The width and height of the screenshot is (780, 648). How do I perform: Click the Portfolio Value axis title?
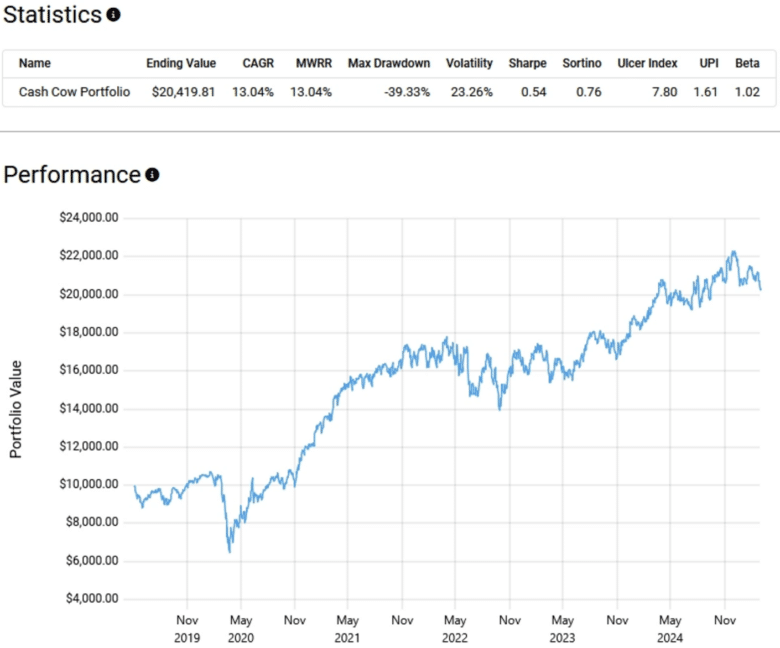[16, 410]
